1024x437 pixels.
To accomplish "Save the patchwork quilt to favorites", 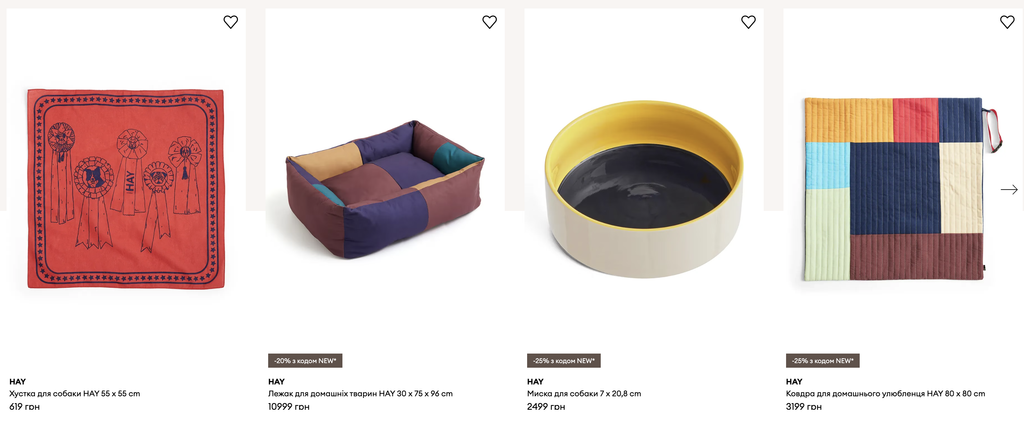I will click(x=1007, y=22).
